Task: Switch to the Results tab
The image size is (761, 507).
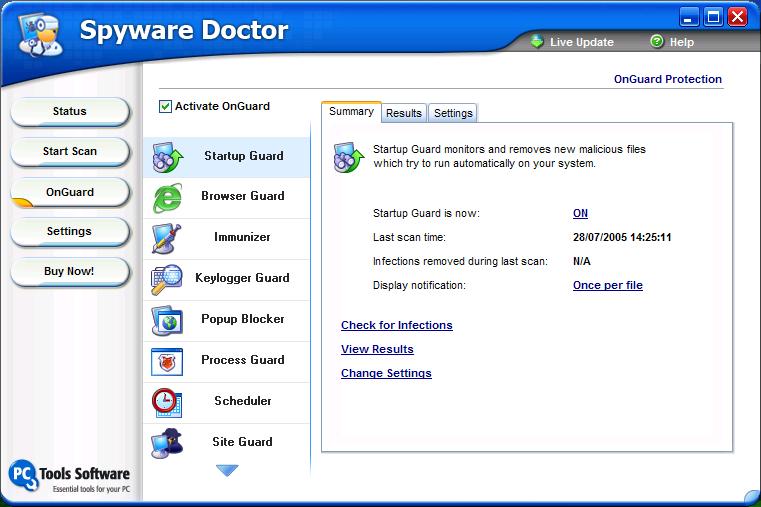Action: tap(404, 113)
